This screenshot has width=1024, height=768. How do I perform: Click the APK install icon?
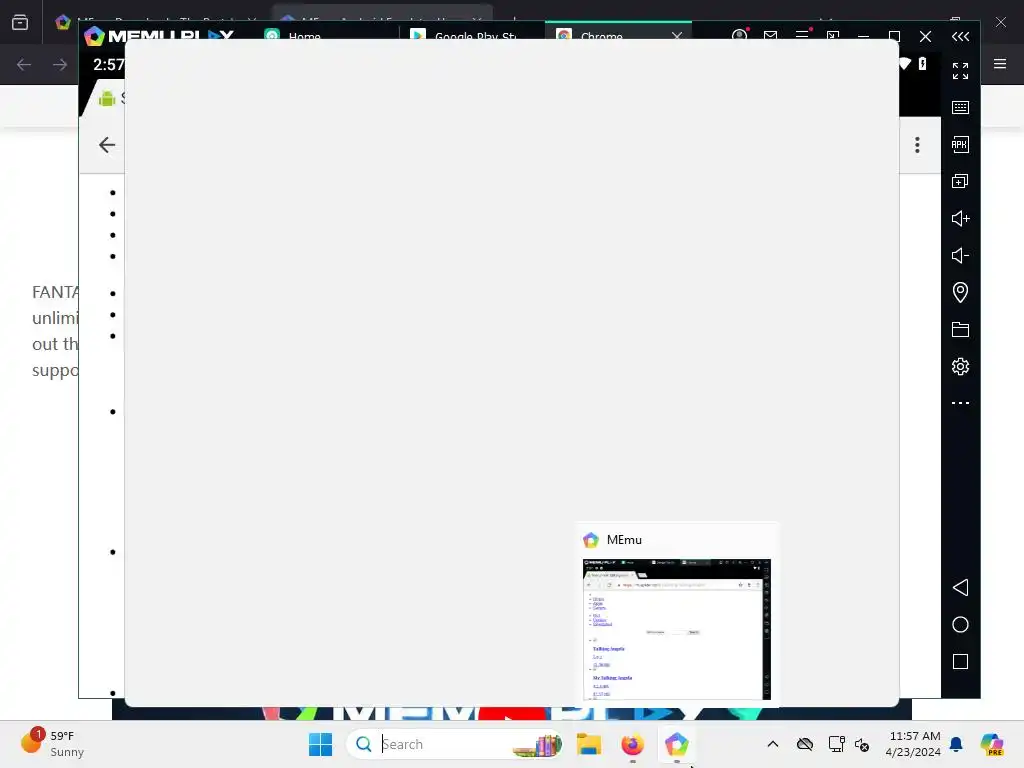point(960,144)
